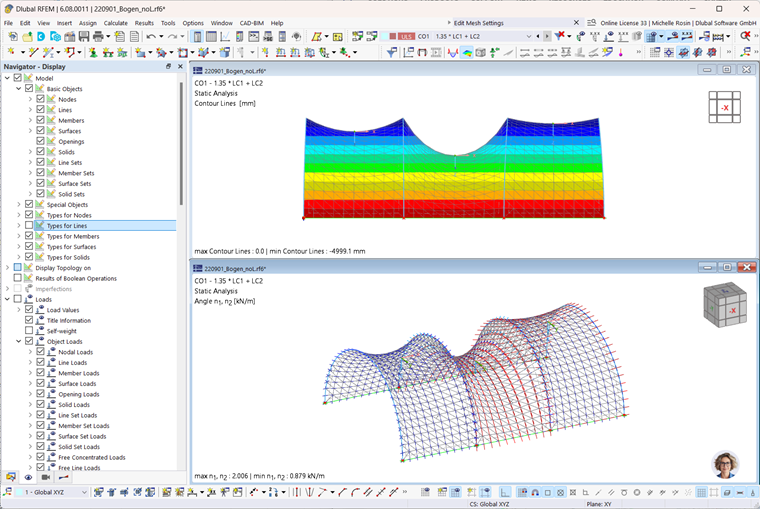Screen dimensions: 760x509
Task: Go to next load case arrow
Action: click(547, 36)
